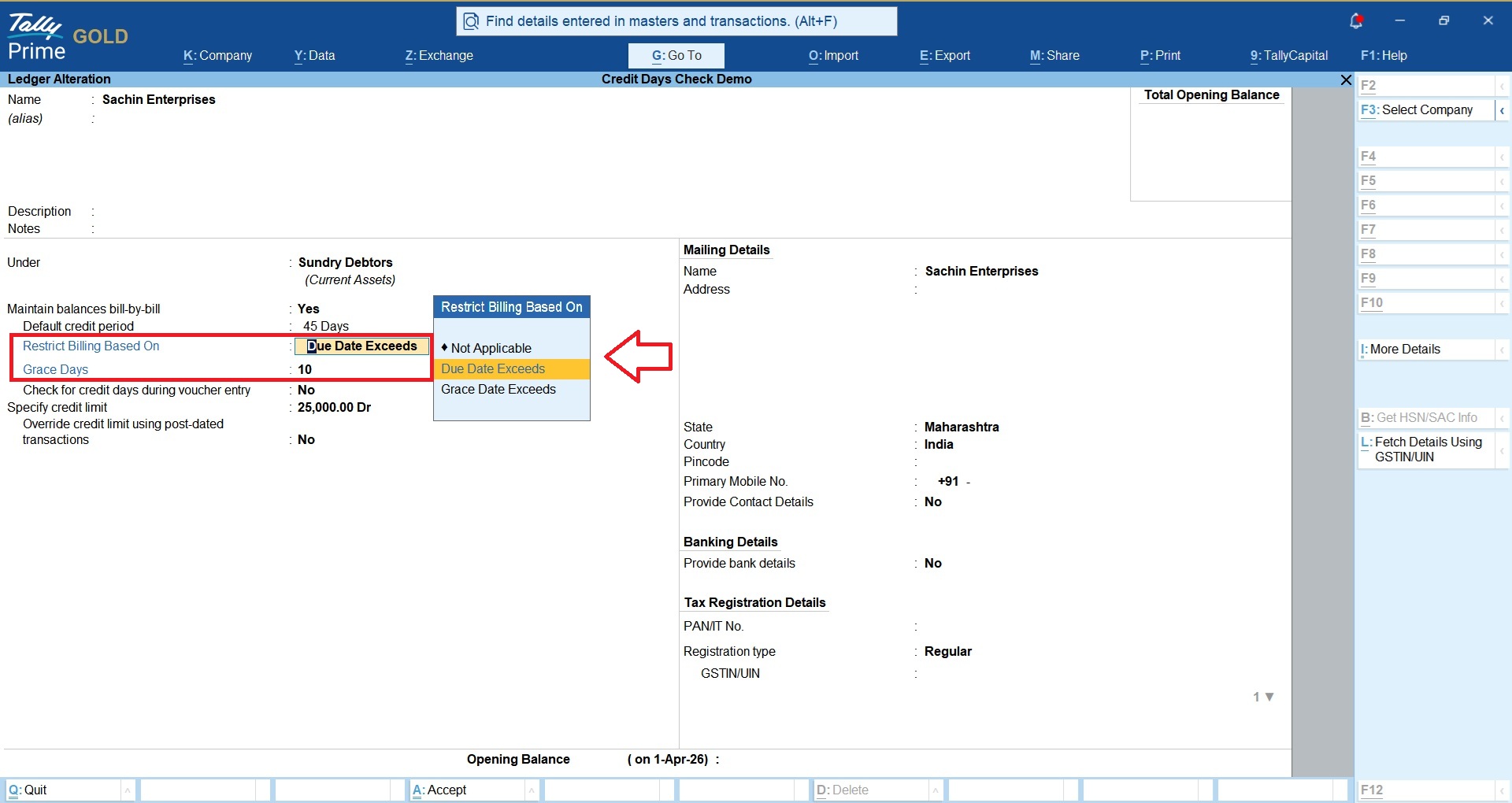The height and width of the screenshot is (803, 1512).
Task: Click the Default credit period 45 Days value
Action: 326,326
